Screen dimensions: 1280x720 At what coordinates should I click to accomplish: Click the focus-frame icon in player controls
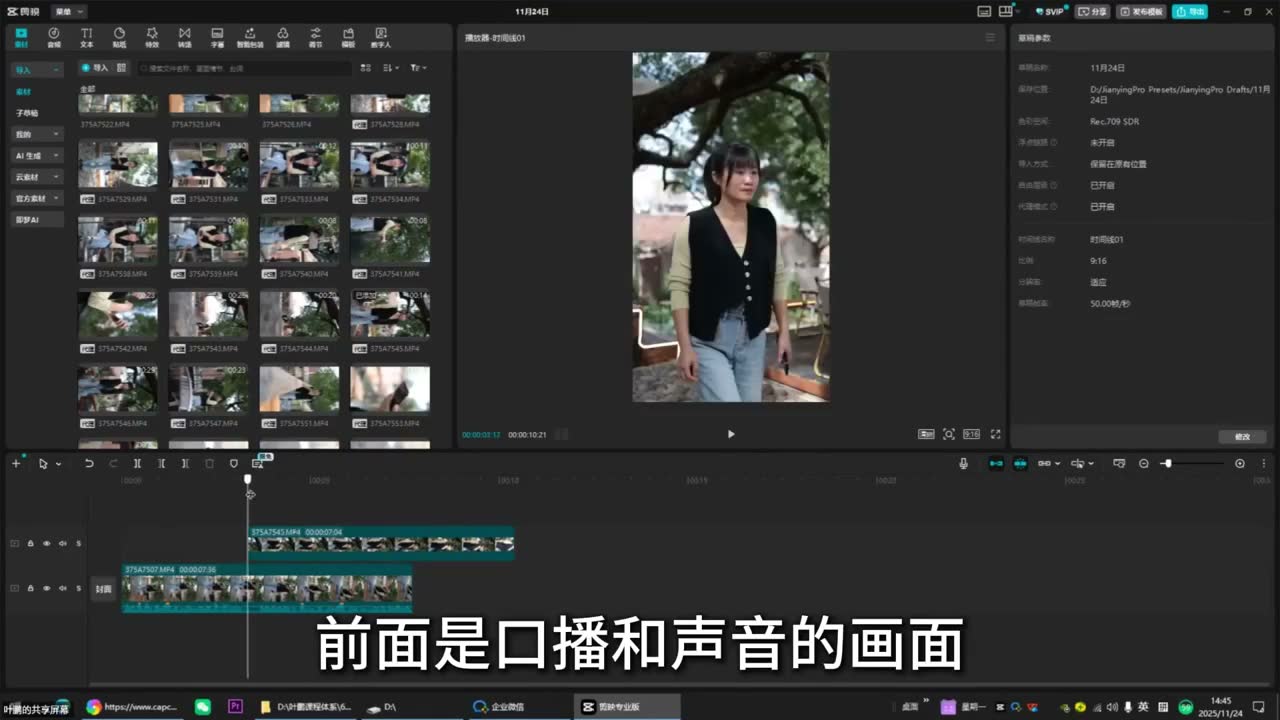[x=949, y=434]
